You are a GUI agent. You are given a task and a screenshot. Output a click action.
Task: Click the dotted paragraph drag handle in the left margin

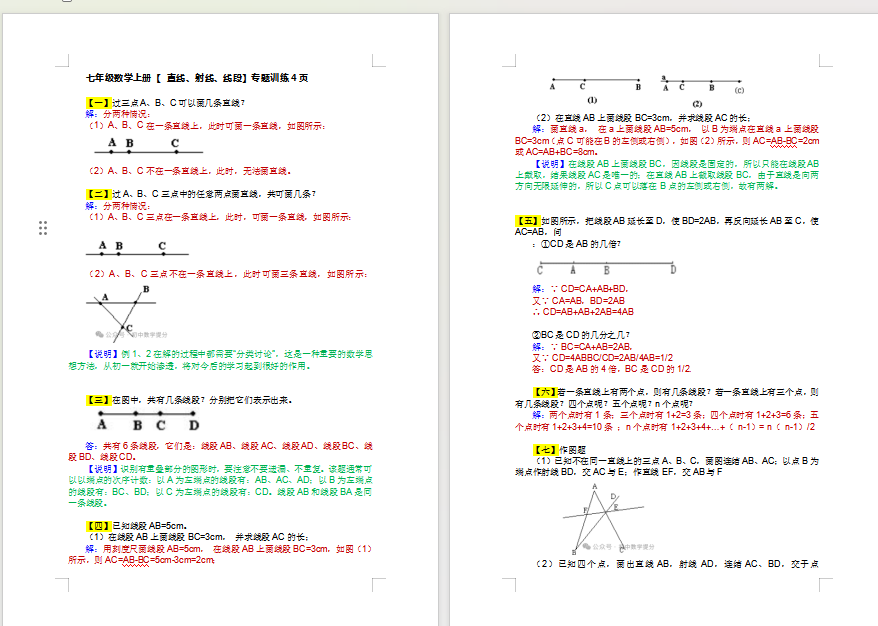(43, 228)
